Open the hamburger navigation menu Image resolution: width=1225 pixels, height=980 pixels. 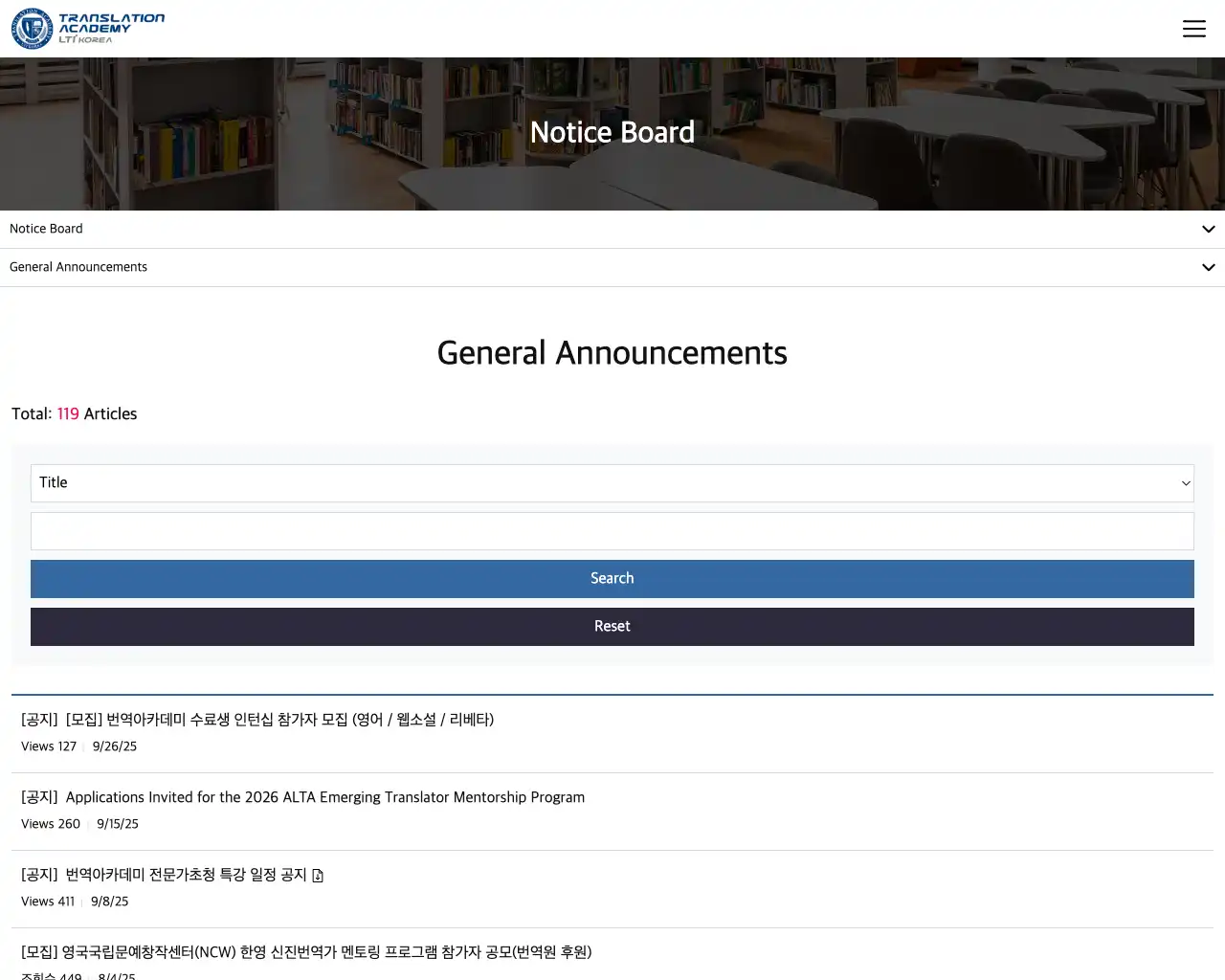coord(1193,29)
